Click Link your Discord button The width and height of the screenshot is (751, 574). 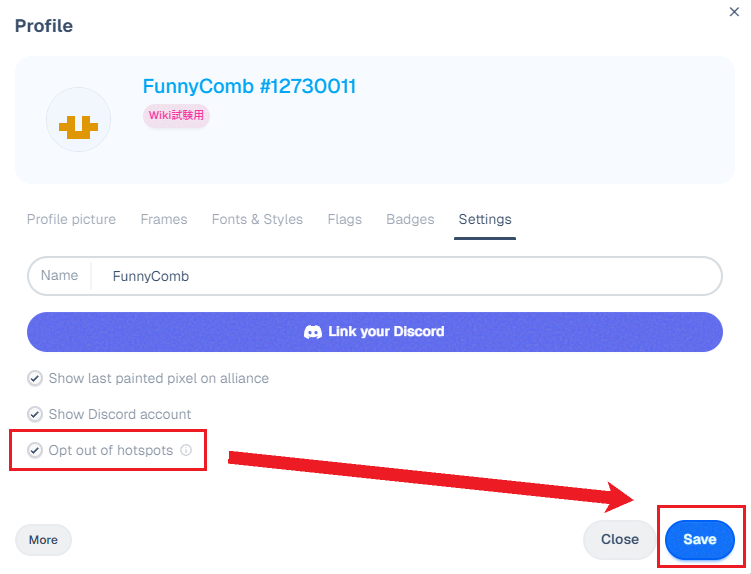[x=375, y=332]
